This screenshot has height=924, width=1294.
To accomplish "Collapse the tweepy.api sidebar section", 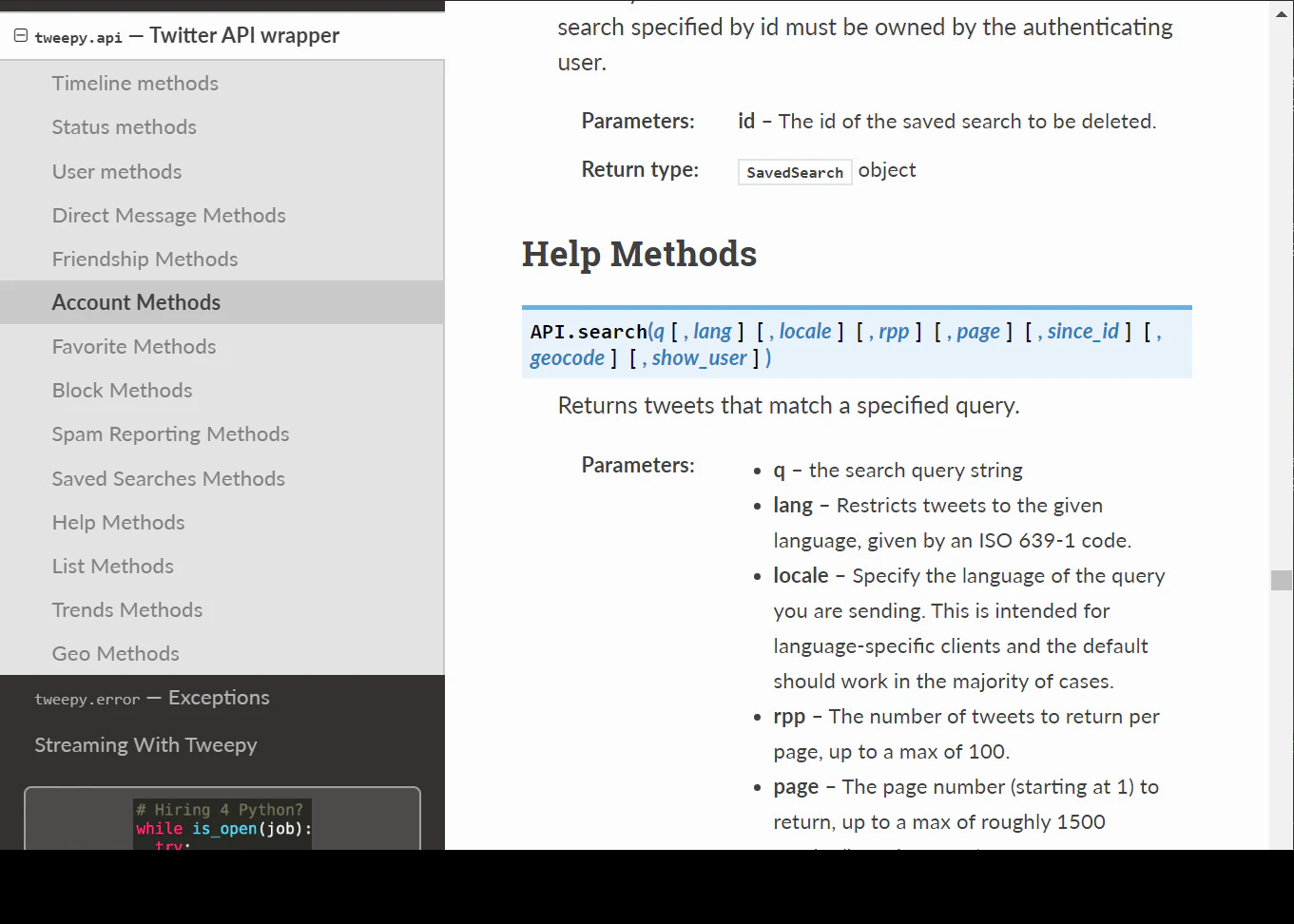I will click(21, 36).
